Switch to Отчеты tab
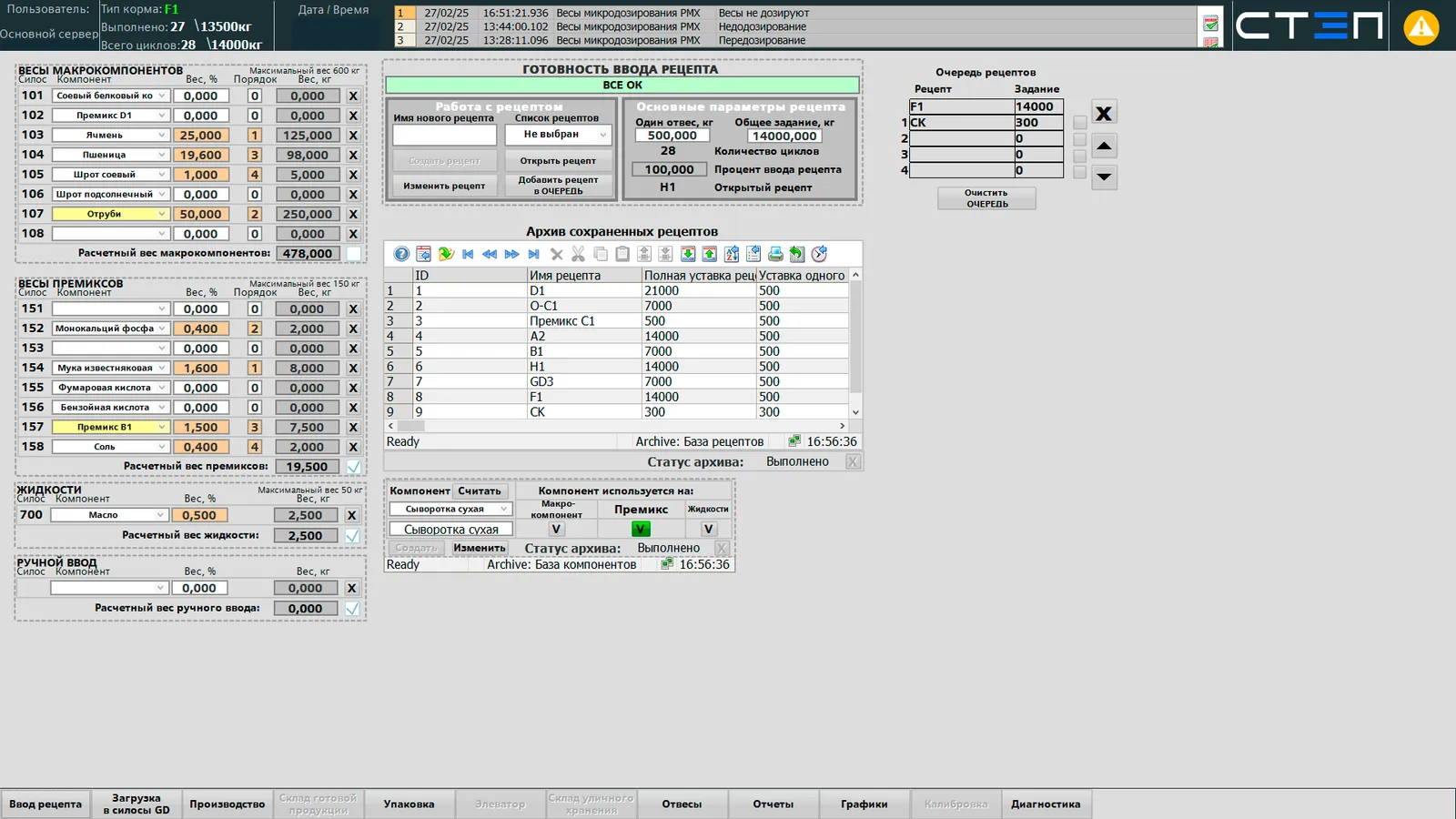Image resolution: width=1456 pixels, height=819 pixels. click(773, 804)
